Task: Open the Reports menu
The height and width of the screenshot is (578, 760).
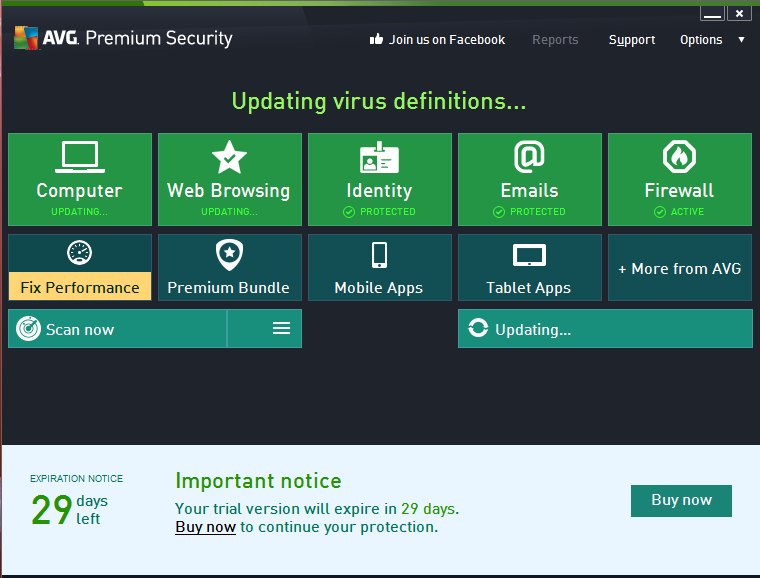Action: [555, 40]
